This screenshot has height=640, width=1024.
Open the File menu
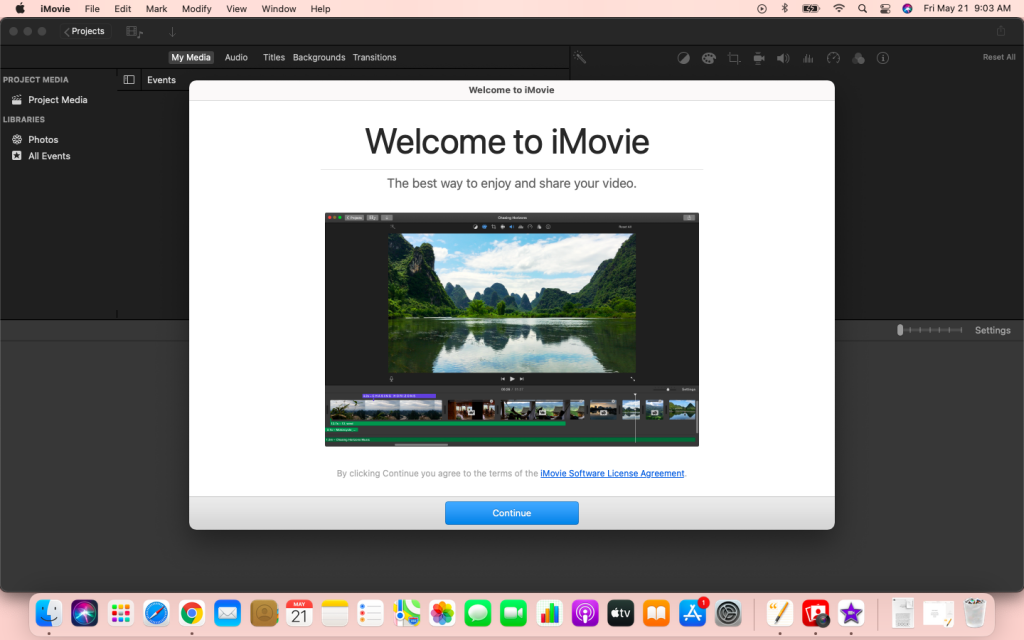point(92,8)
